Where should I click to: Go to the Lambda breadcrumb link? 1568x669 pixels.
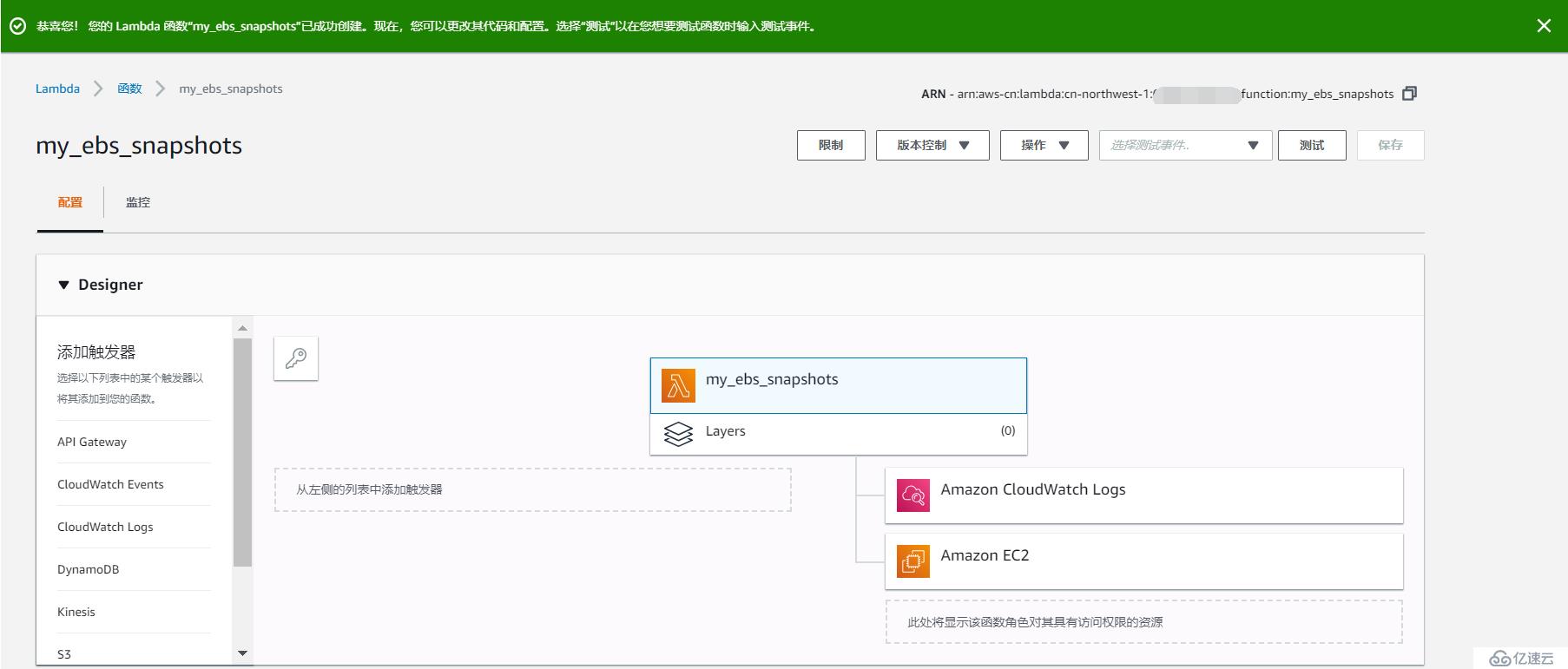(57, 89)
